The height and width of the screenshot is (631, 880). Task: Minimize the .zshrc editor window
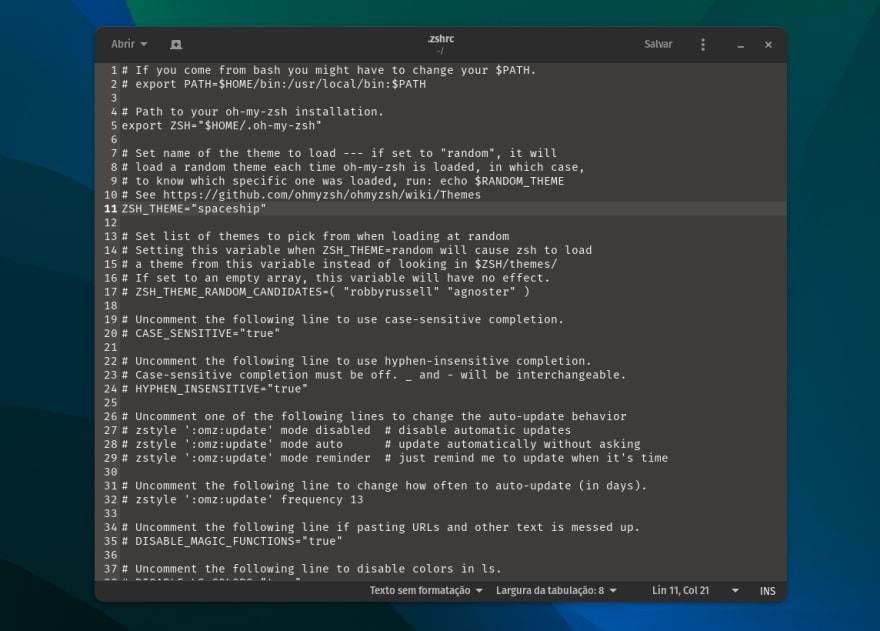pos(740,45)
